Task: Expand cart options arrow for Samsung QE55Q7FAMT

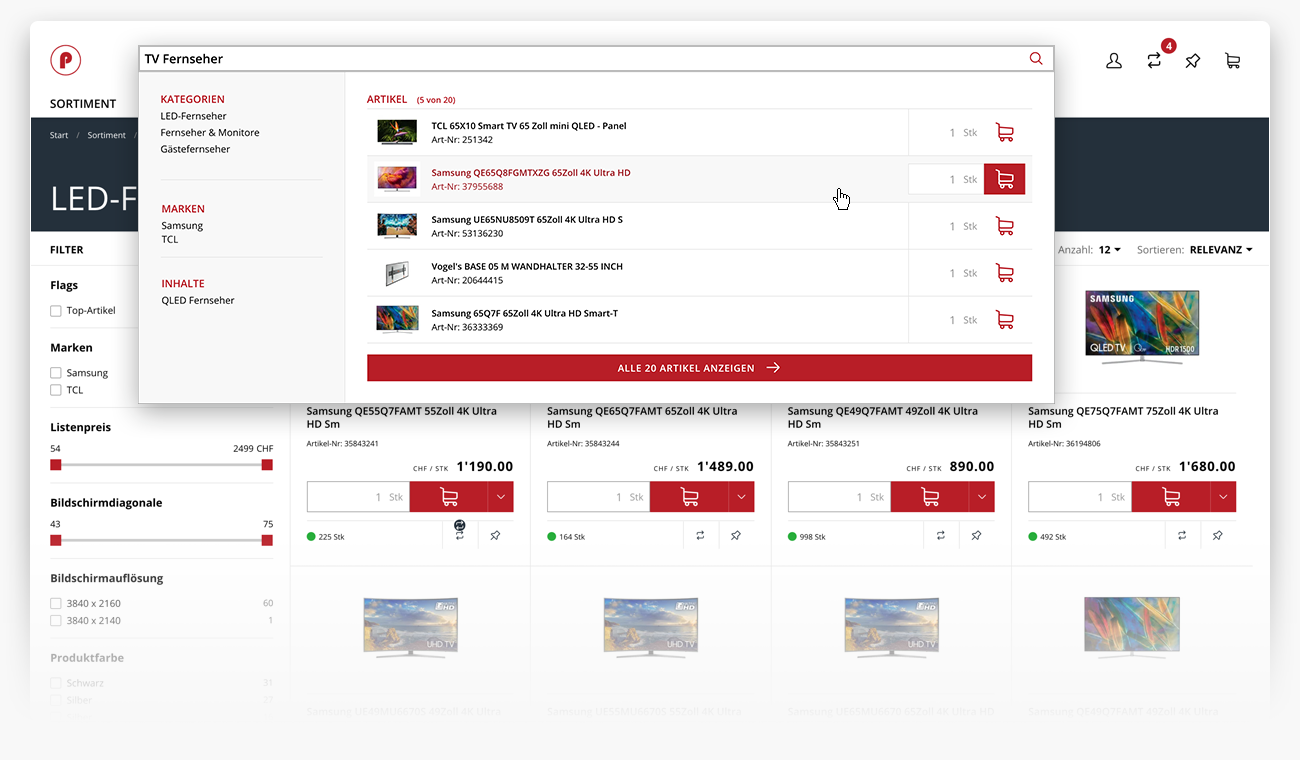Action: (x=501, y=497)
